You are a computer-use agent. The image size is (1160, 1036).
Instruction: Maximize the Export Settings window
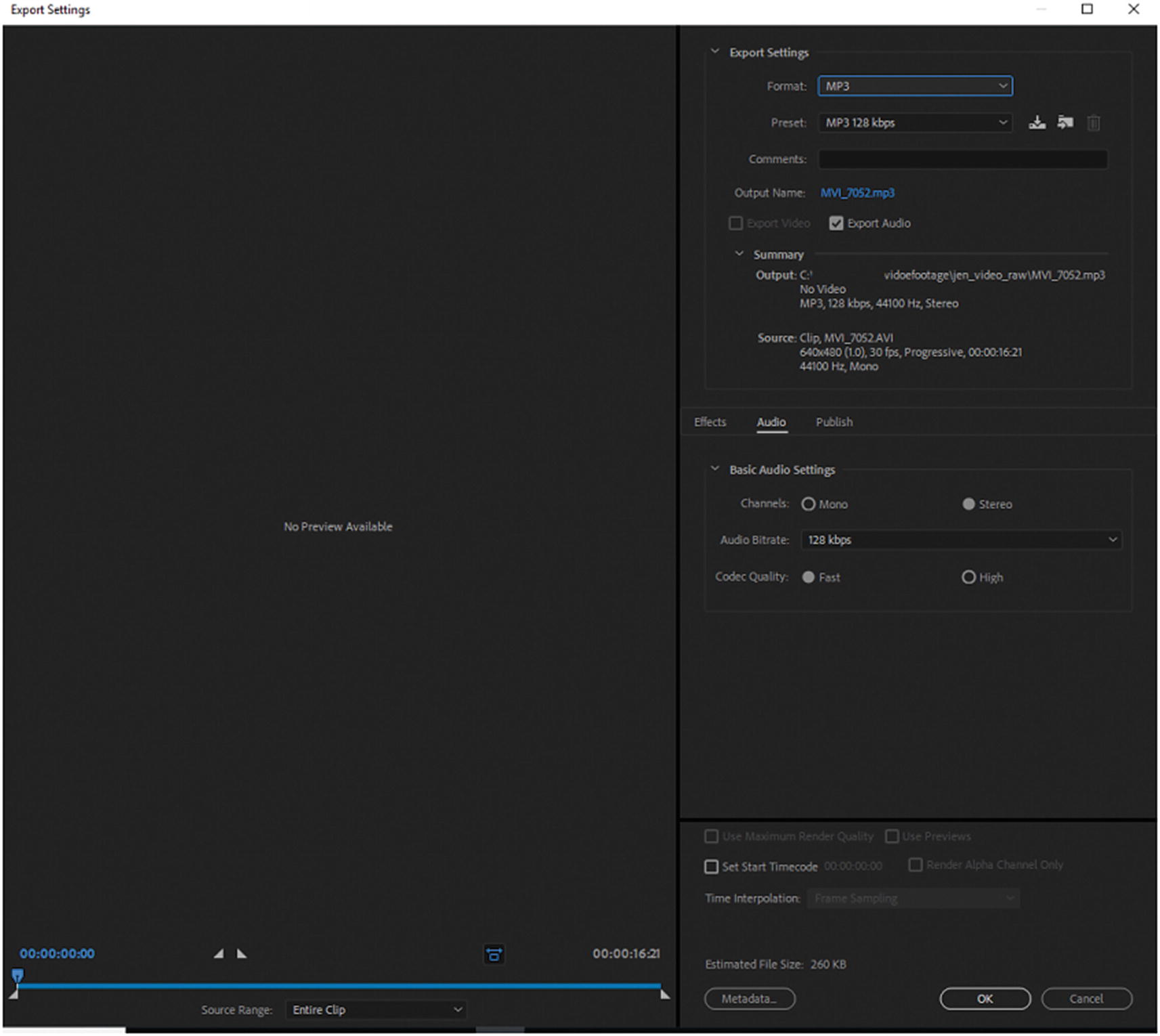1087,9
